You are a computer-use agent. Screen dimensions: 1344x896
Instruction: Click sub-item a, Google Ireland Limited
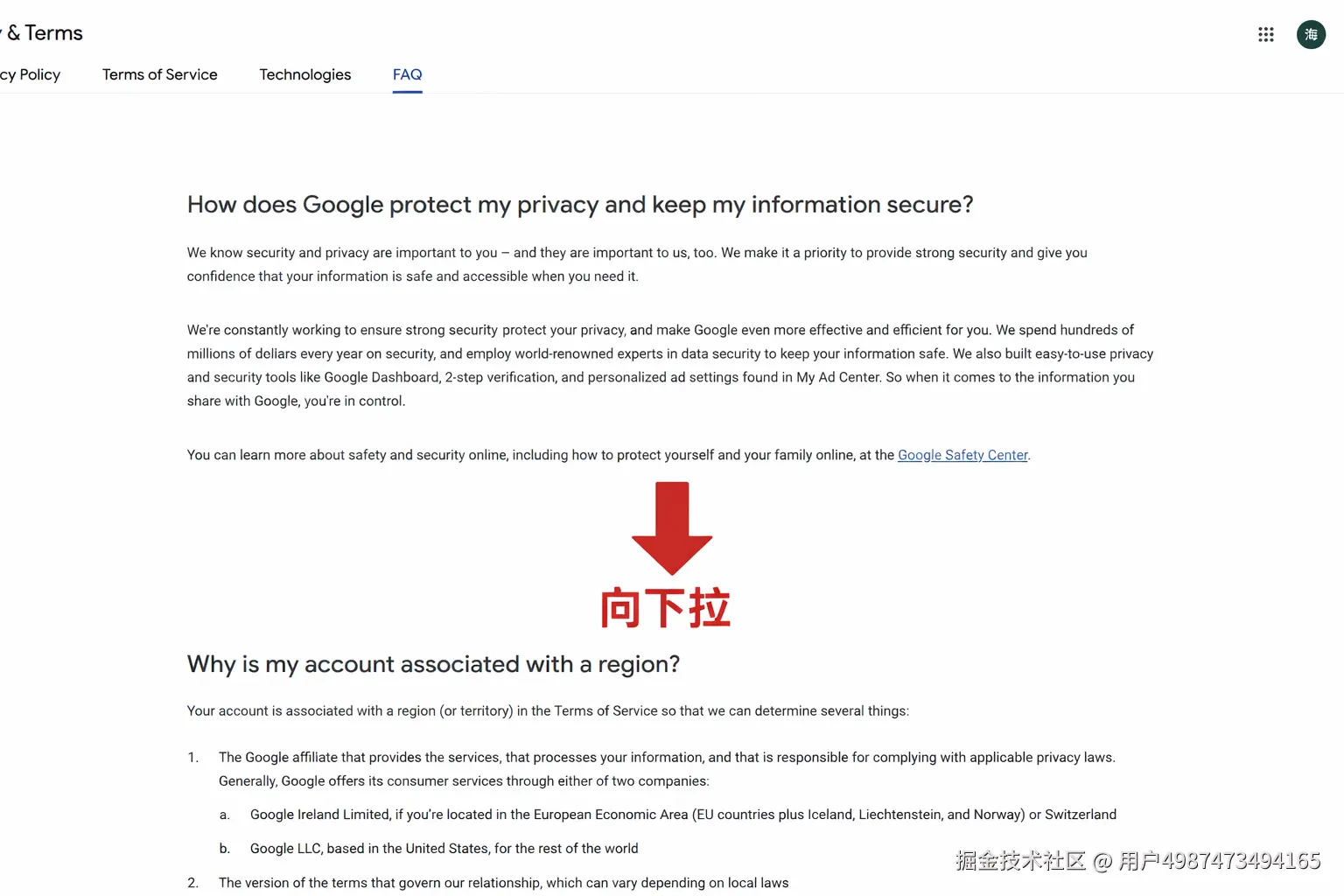[682, 815]
